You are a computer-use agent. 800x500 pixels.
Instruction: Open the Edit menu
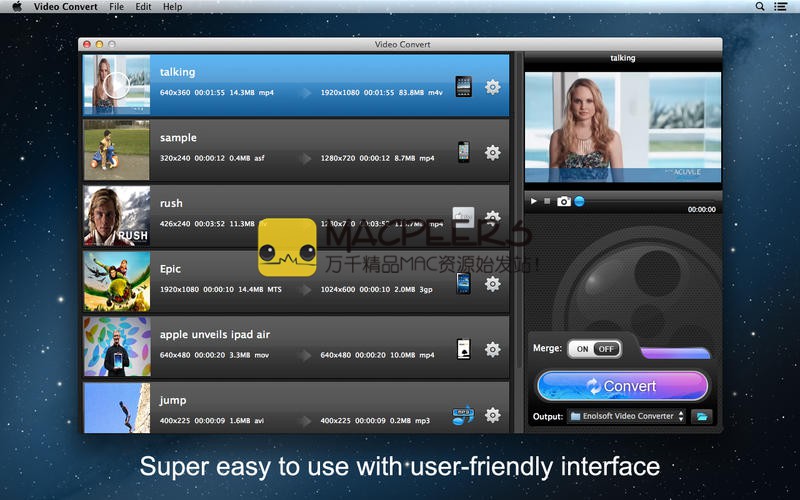[x=143, y=7]
